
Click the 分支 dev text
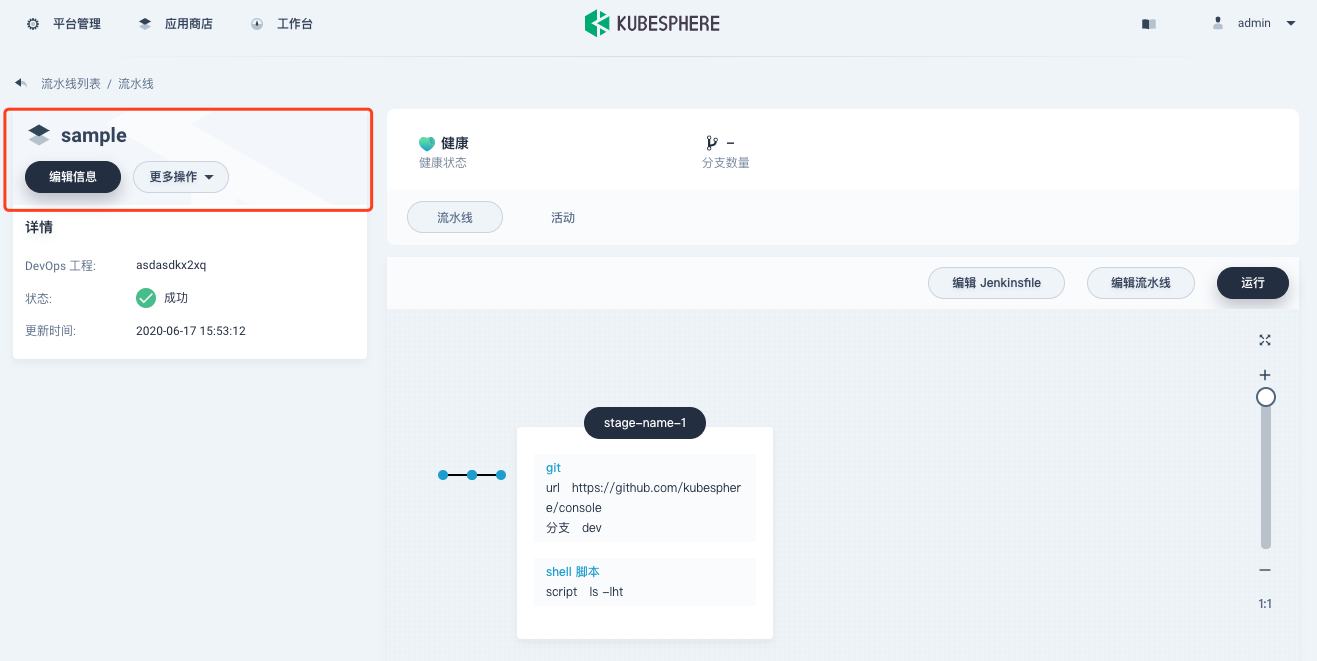tap(574, 528)
